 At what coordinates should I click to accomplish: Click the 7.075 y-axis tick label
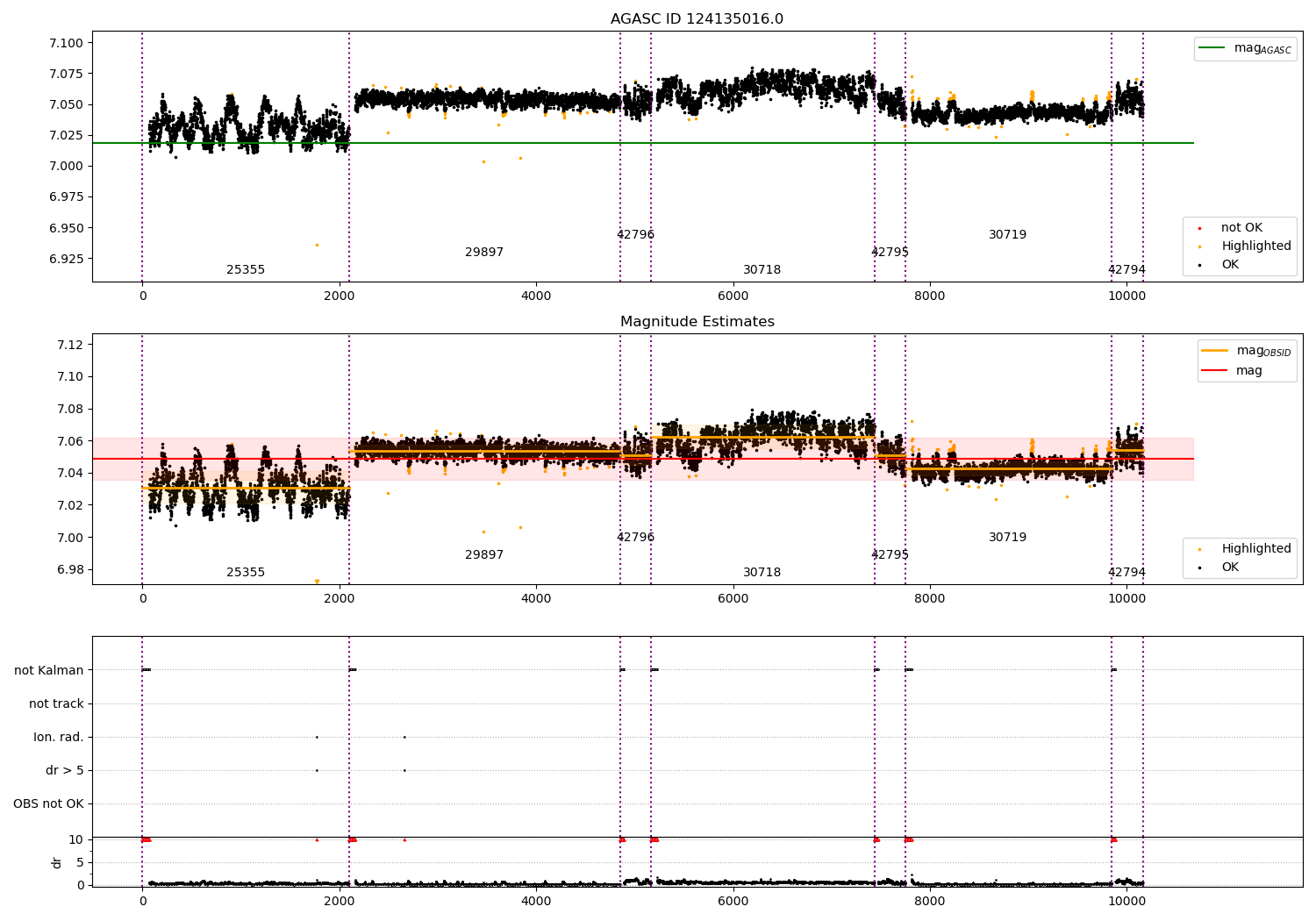[66, 74]
